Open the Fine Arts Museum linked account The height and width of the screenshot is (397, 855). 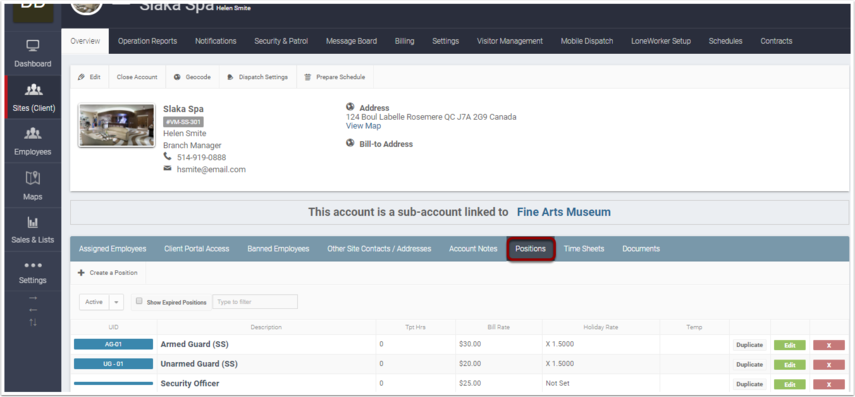click(x=564, y=212)
